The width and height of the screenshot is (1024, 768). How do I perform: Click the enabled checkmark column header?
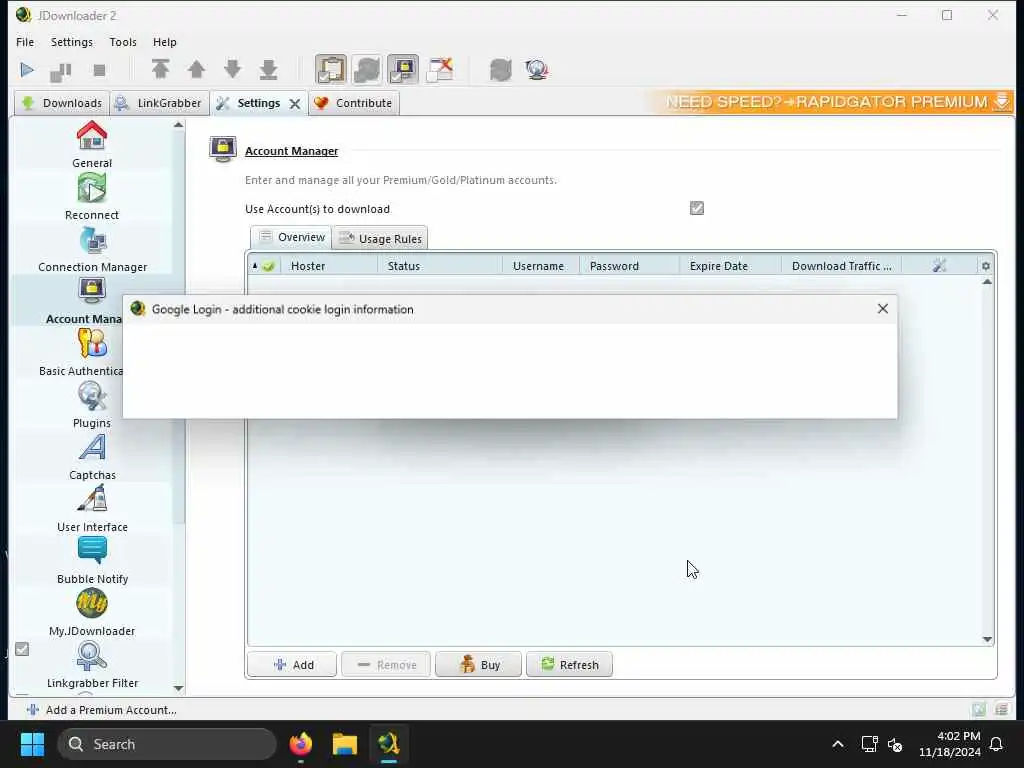[264, 266]
